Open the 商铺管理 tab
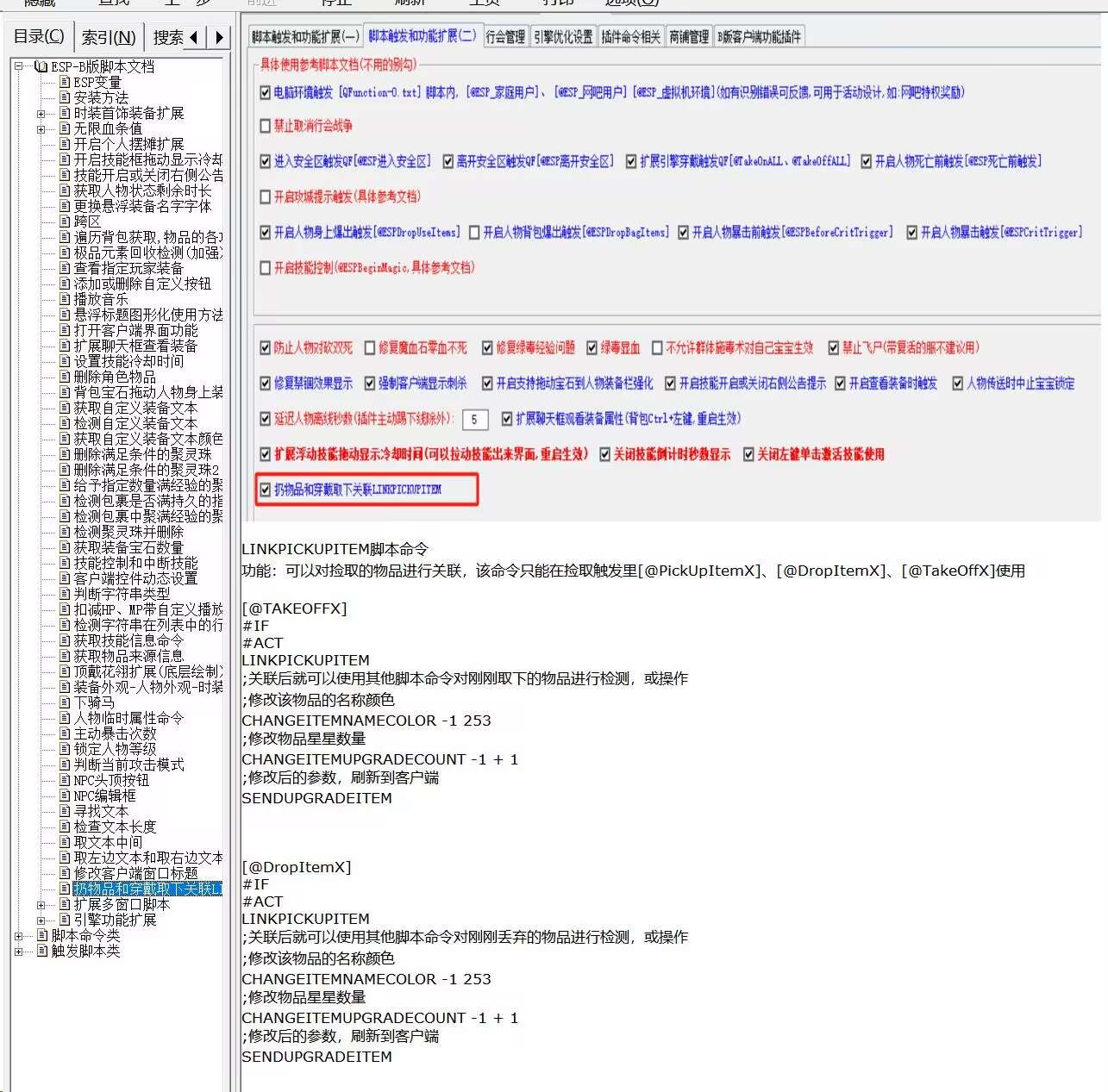The height and width of the screenshot is (1092, 1108). pyautogui.click(x=689, y=36)
